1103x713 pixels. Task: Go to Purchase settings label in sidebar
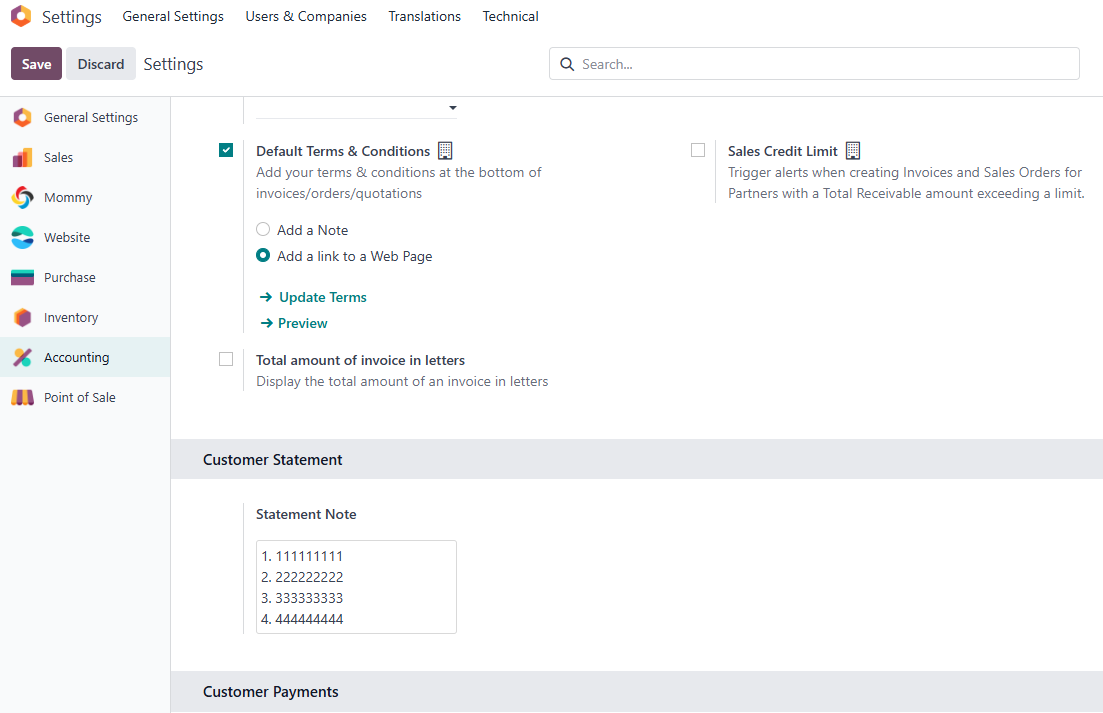pos(70,278)
